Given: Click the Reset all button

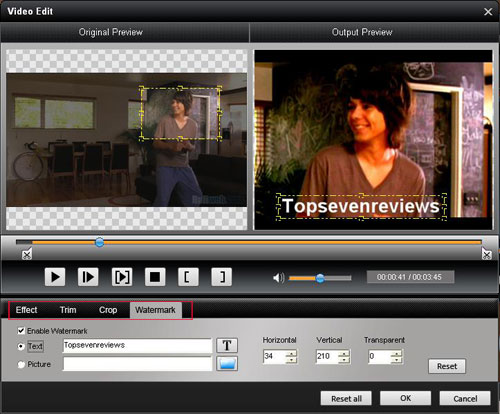Looking at the screenshot, I should [346, 398].
